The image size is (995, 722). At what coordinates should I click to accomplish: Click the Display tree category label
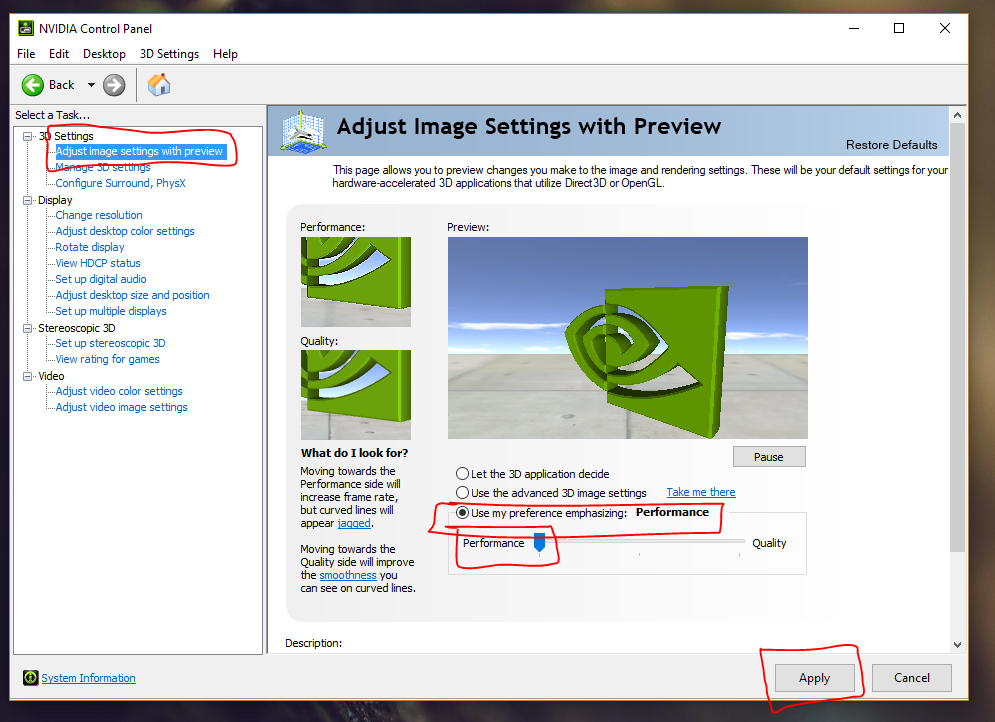[55, 200]
